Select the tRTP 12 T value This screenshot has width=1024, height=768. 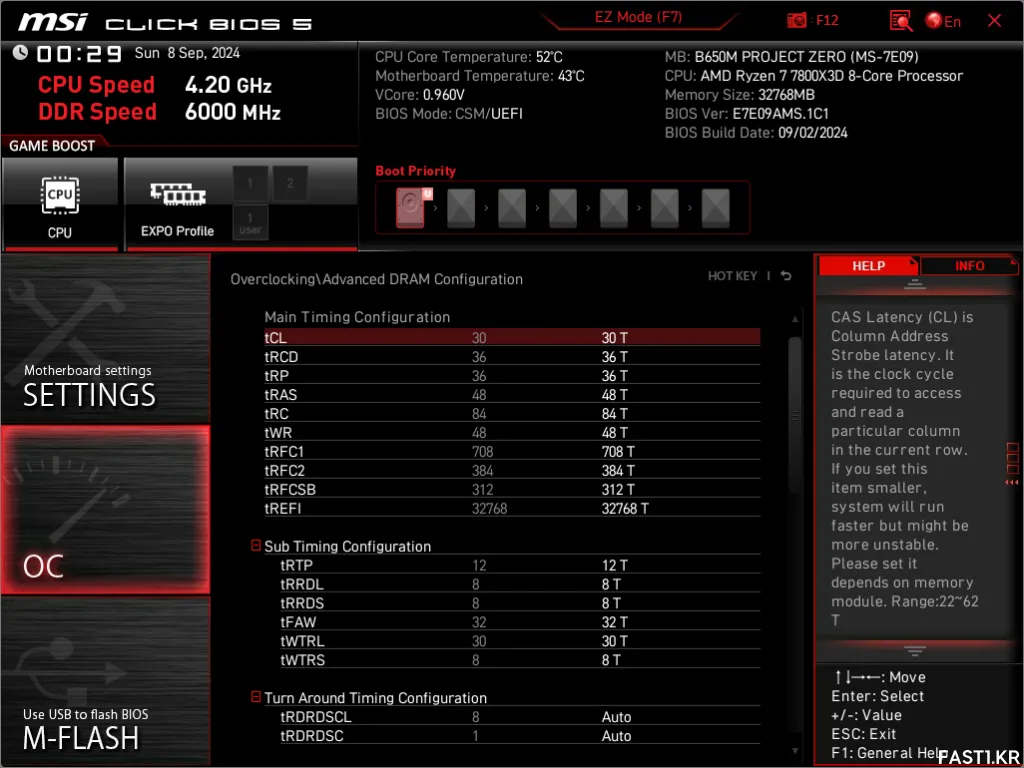[x=615, y=565]
